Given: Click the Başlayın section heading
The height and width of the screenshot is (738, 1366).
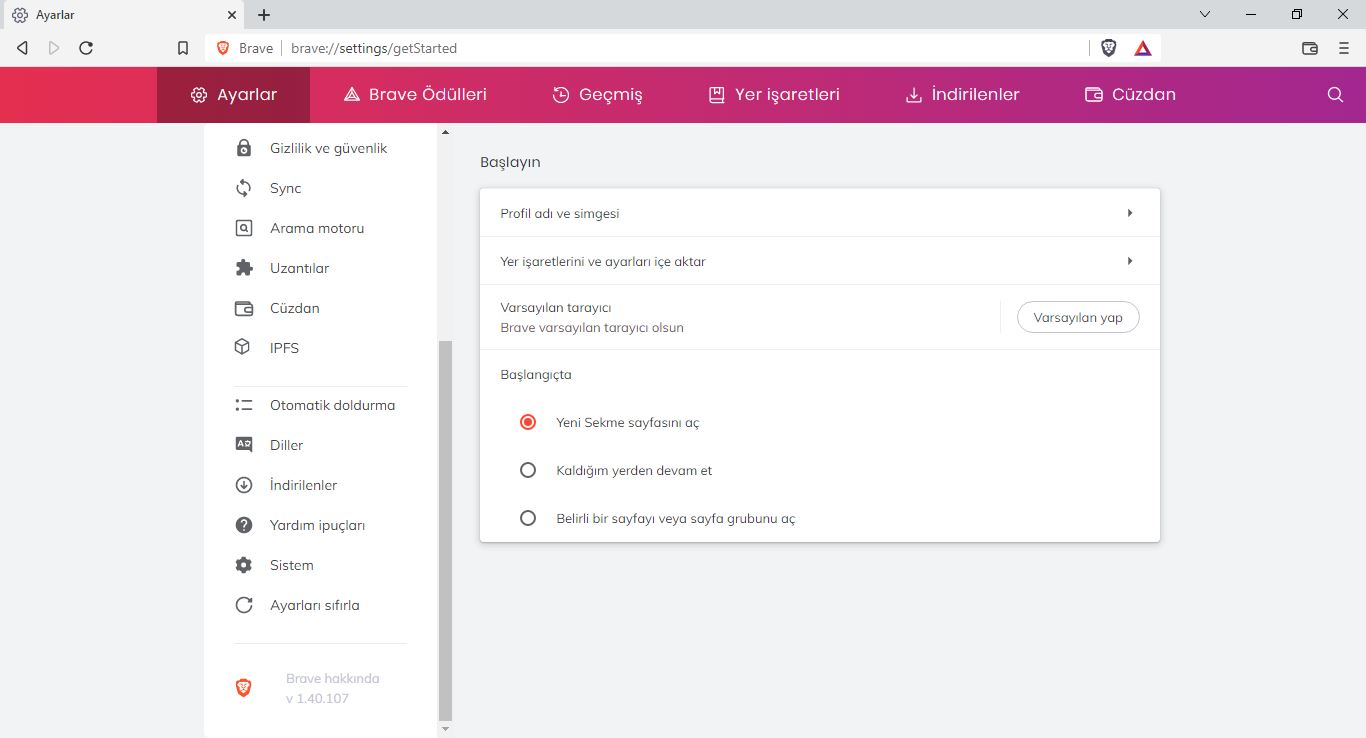Looking at the screenshot, I should click(510, 162).
